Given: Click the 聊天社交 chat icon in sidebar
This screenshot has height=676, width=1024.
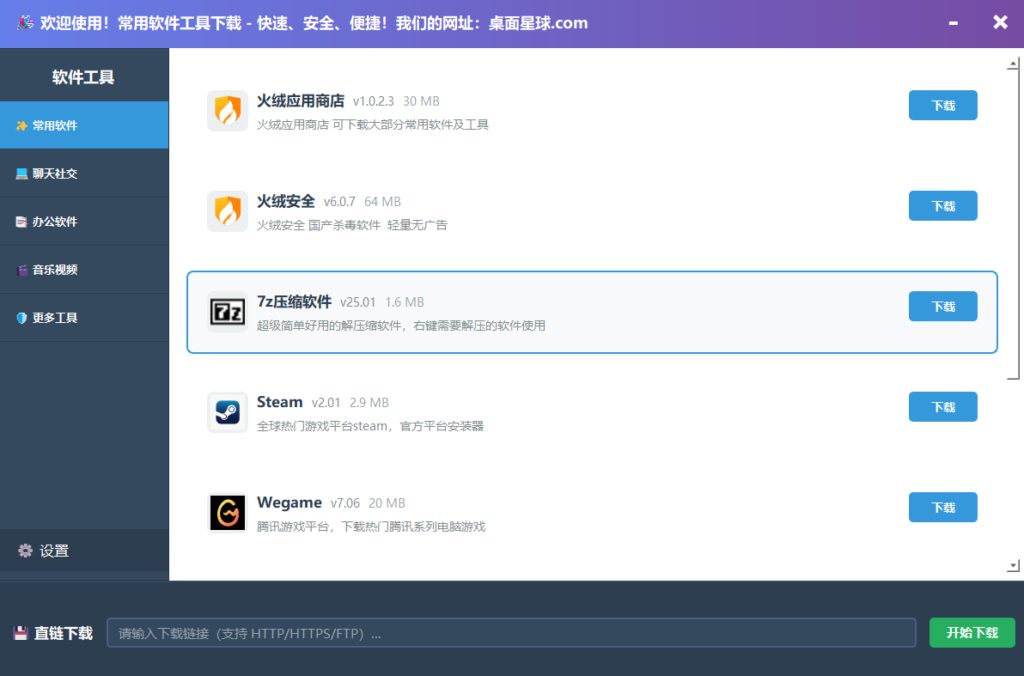Looking at the screenshot, I should point(20,173).
